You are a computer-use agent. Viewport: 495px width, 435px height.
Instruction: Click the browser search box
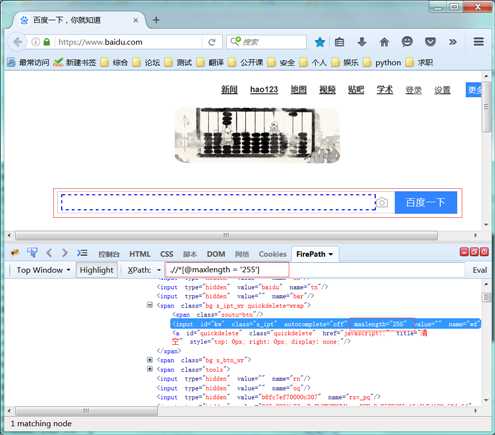[266, 42]
